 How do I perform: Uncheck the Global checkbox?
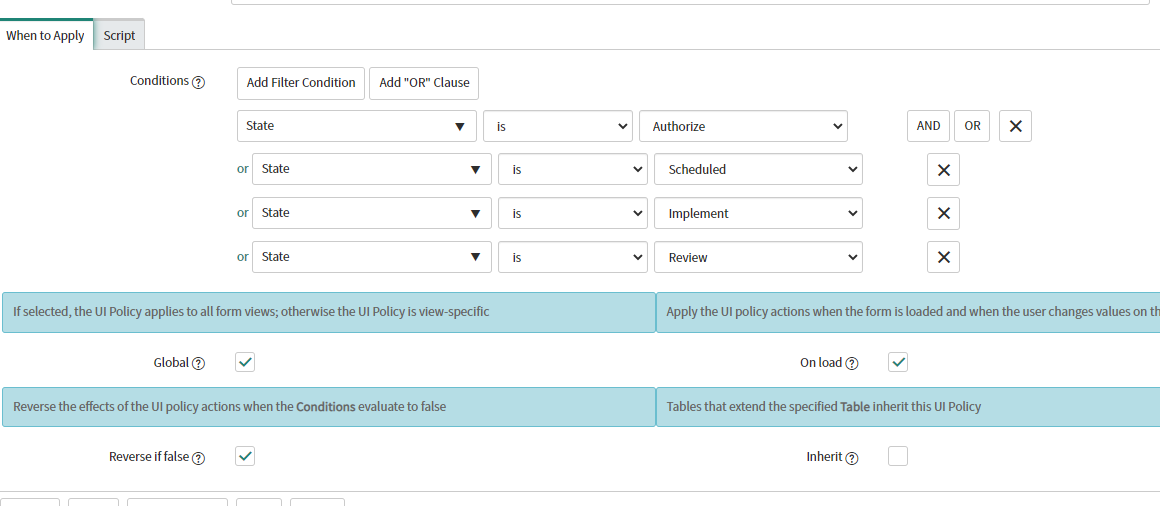pyautogui.click(x=245, y=362)
